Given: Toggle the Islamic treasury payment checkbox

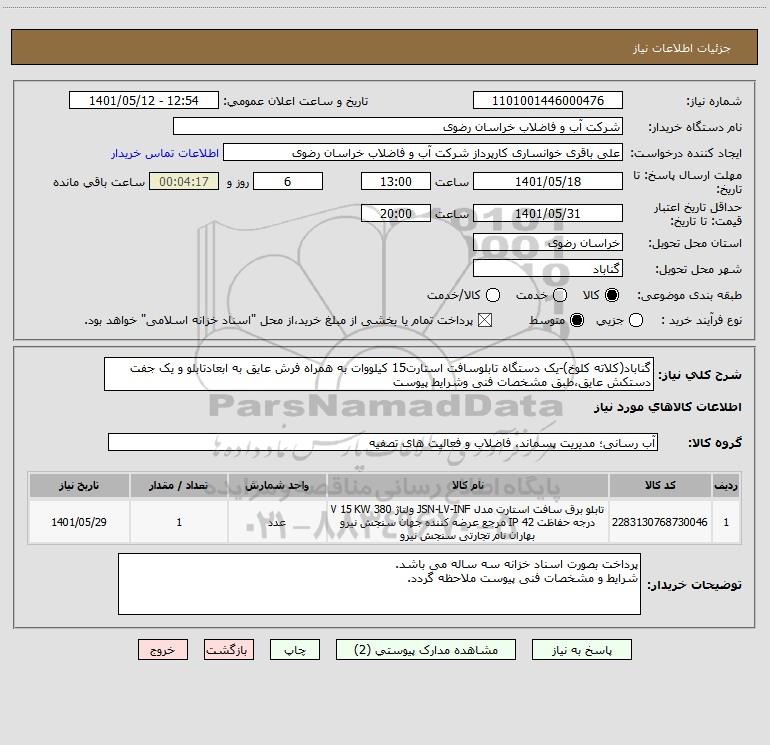Looking at the screenshot, I should point(485,321).
